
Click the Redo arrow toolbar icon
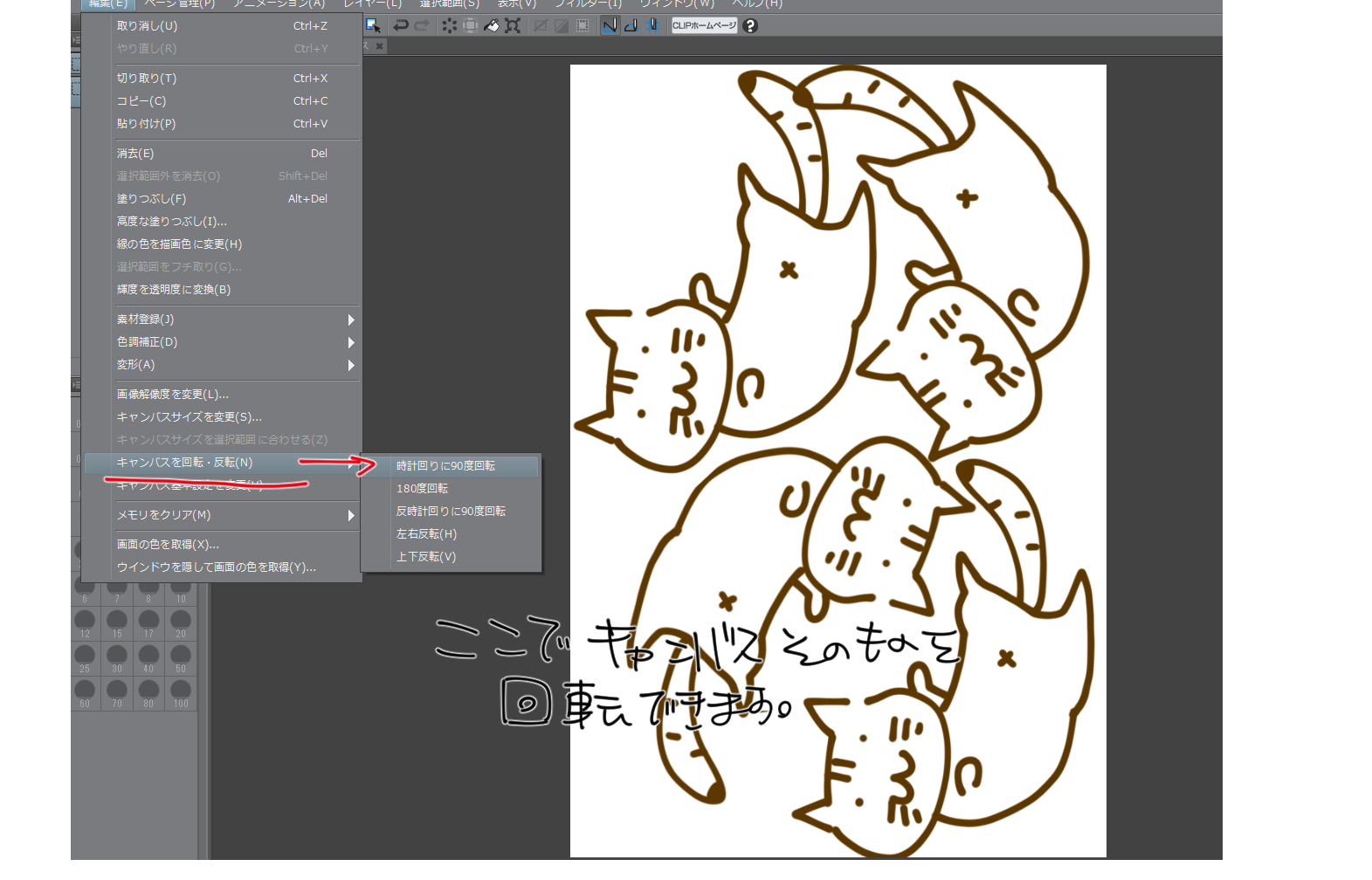422,25
